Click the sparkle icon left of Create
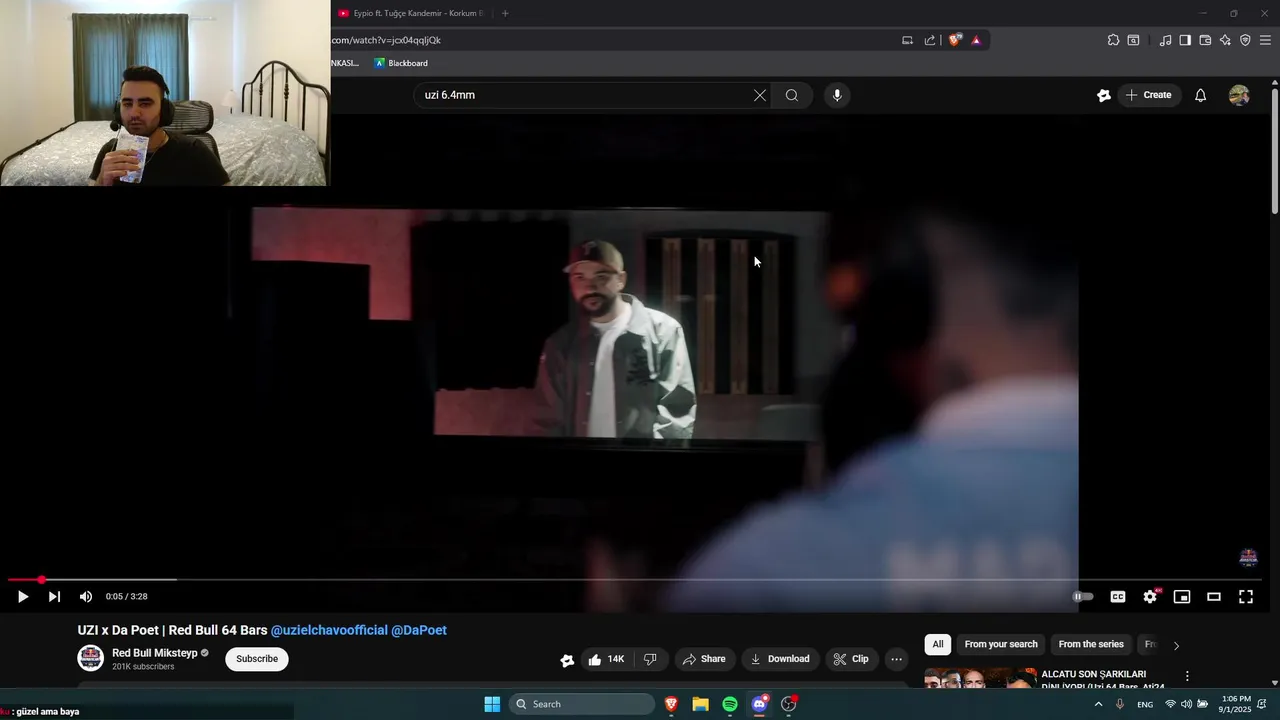 click(1104, 95)
